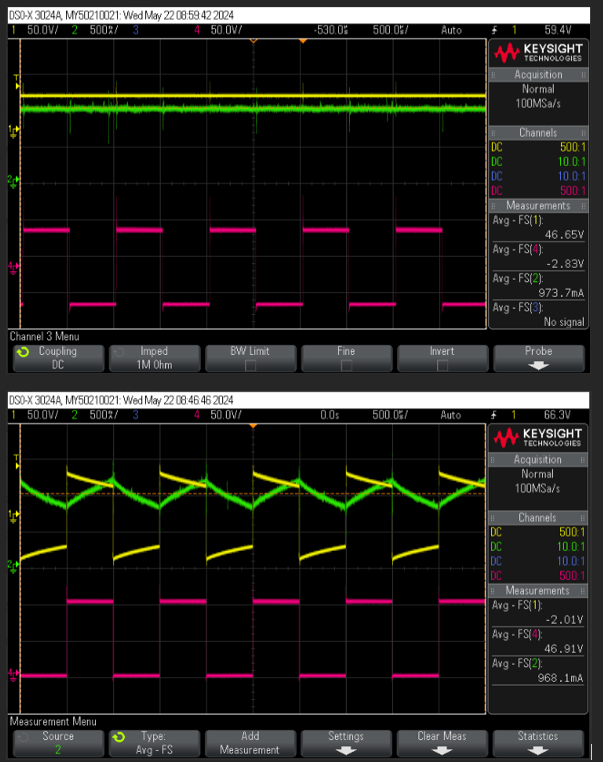Click the Clear Meas softkey
603x762 pixels.
[x=442, y=743]
